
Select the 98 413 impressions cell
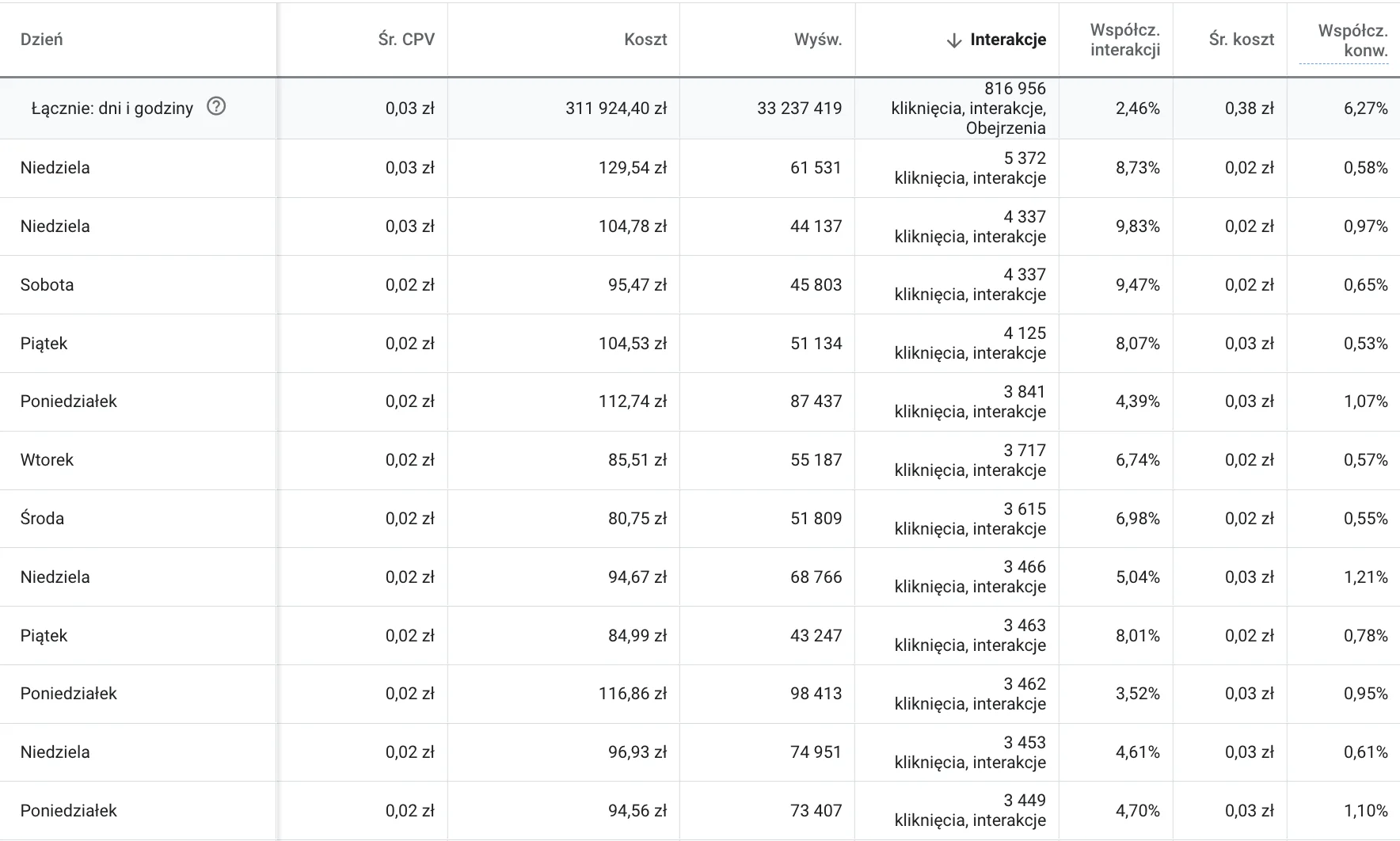coord(816,694)
